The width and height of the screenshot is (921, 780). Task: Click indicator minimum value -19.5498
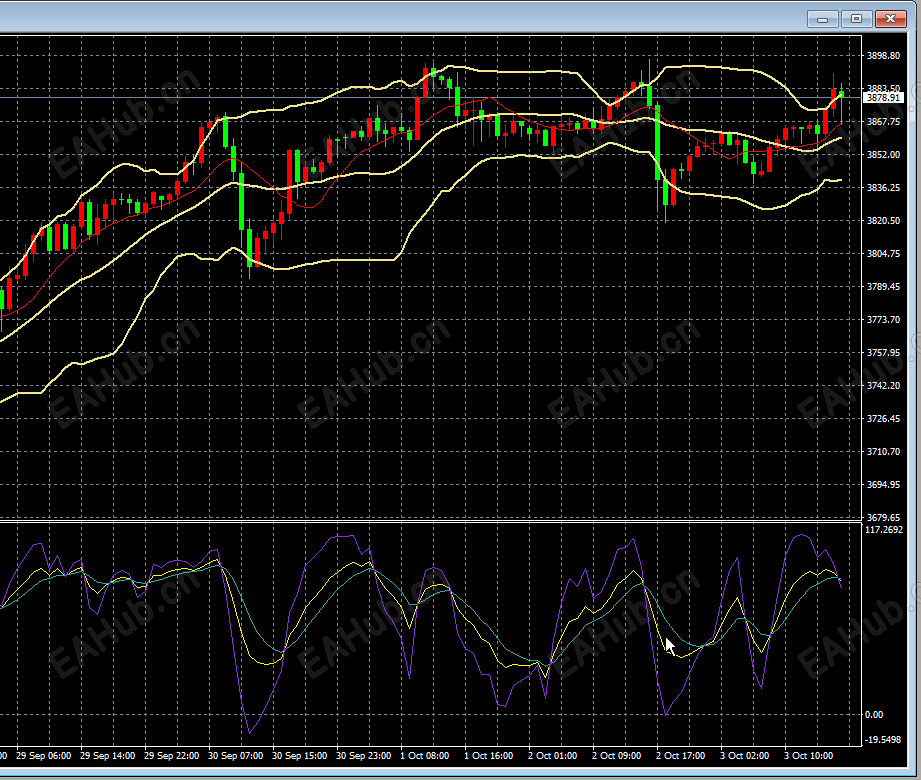point(883,739)
